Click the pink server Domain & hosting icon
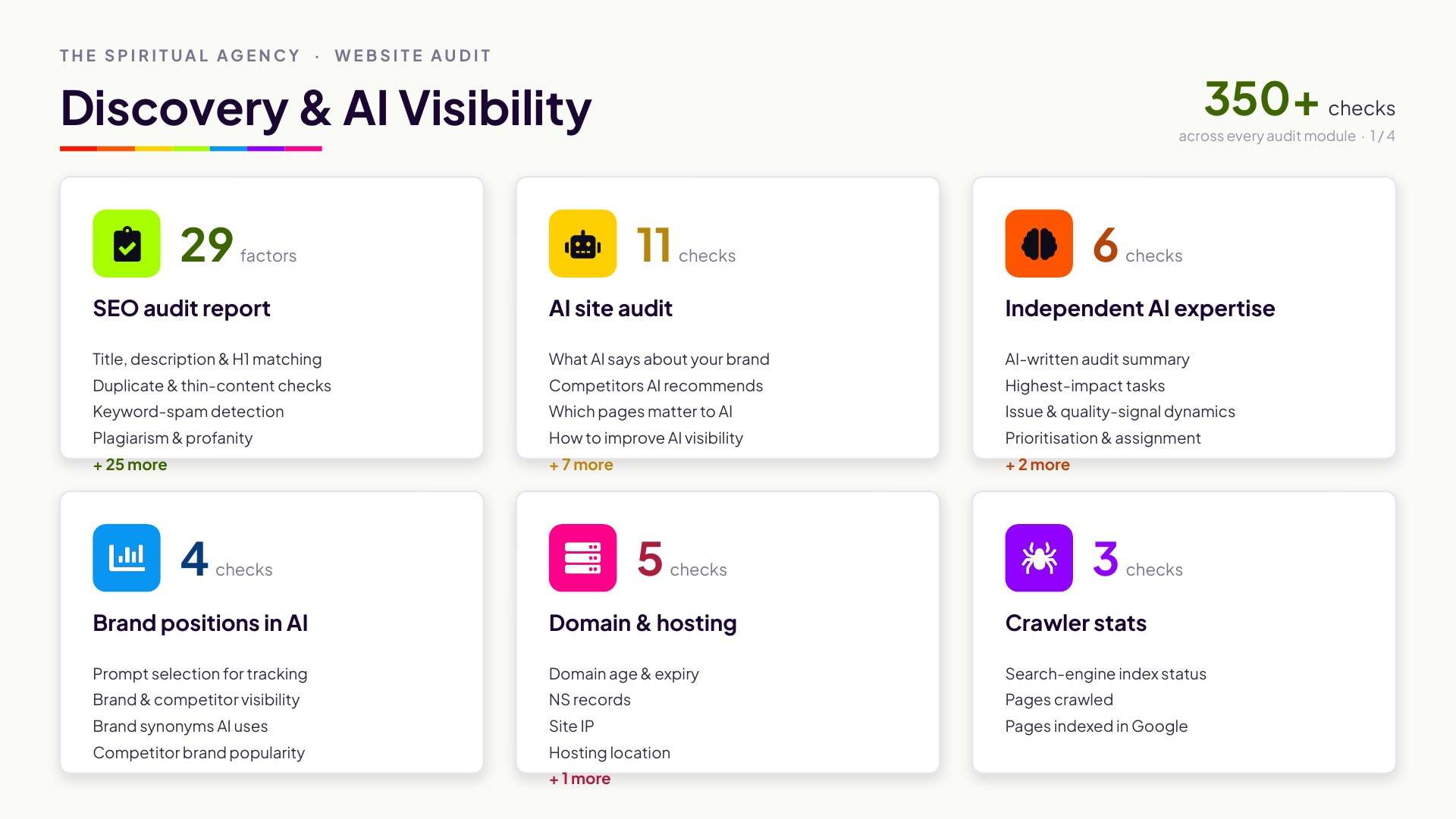The width and height of the screenshot is (1456, 819). pos(582,558)
